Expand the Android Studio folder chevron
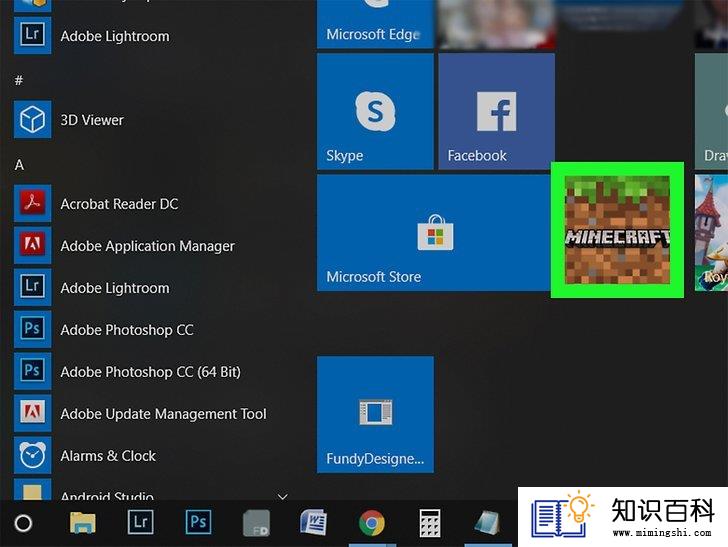The height and width of the screenshot is (547, 728). tap(282, 496)
